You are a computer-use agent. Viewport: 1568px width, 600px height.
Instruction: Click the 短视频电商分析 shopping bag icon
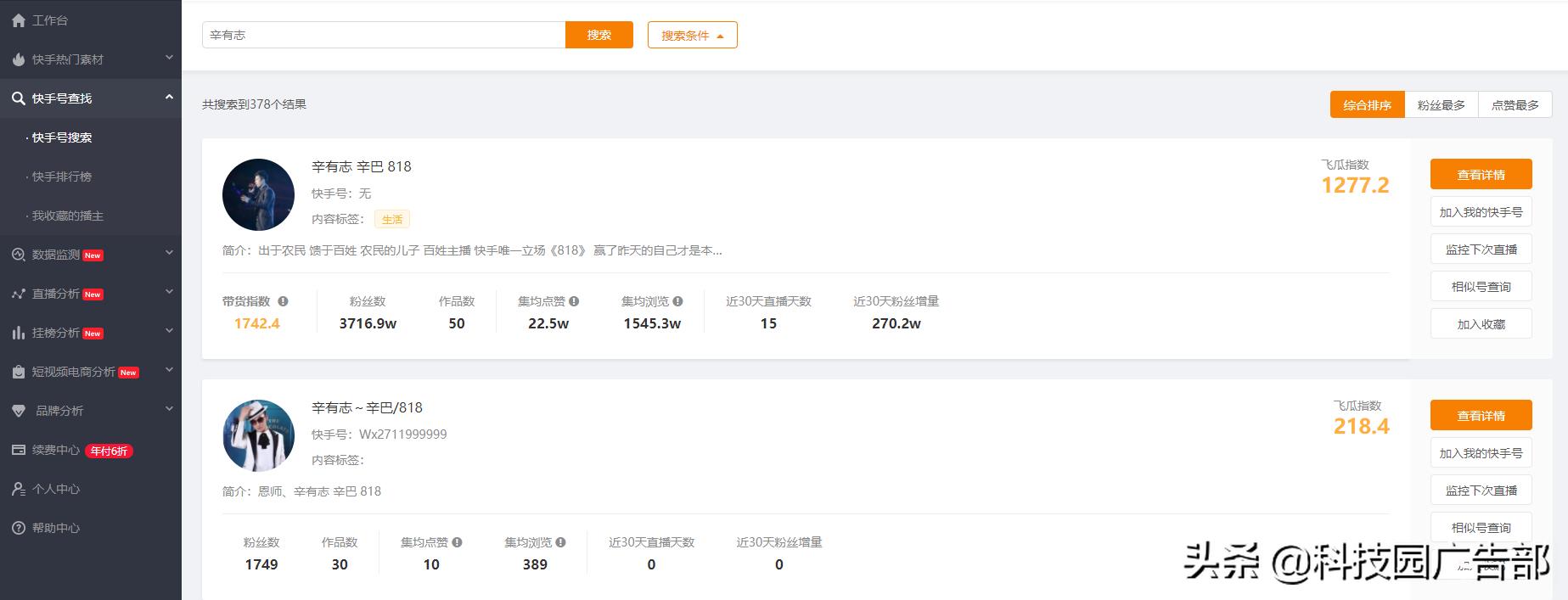tap(19, 372)
